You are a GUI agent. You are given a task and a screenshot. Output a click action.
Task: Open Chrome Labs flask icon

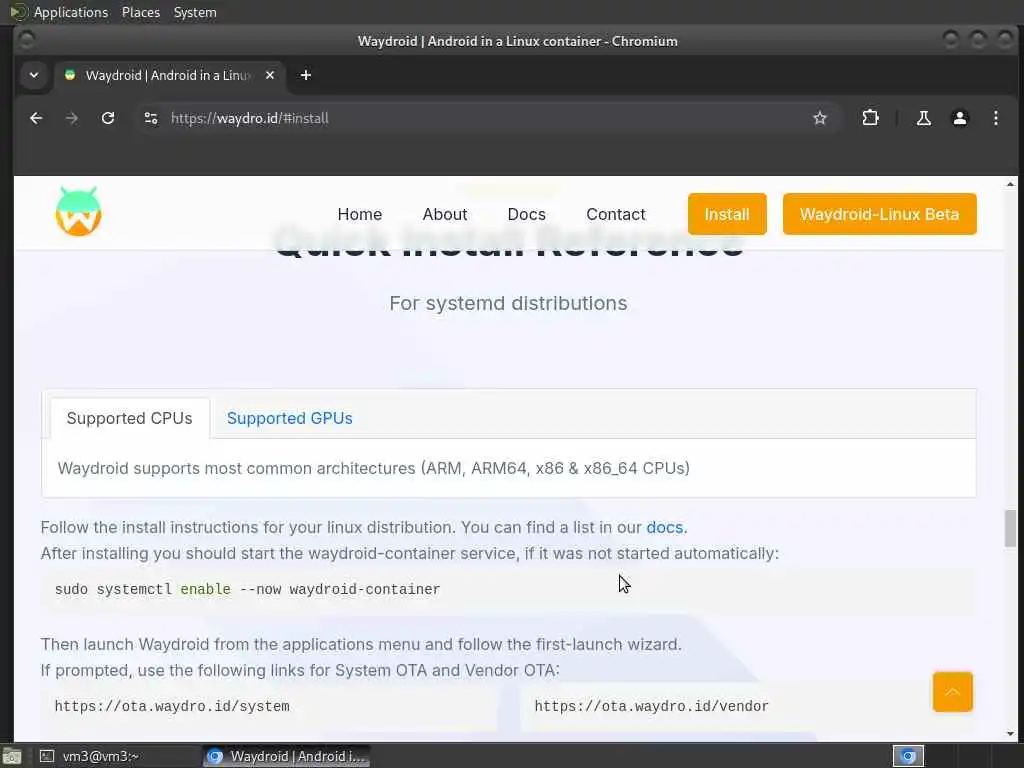(x=923, y=118)
